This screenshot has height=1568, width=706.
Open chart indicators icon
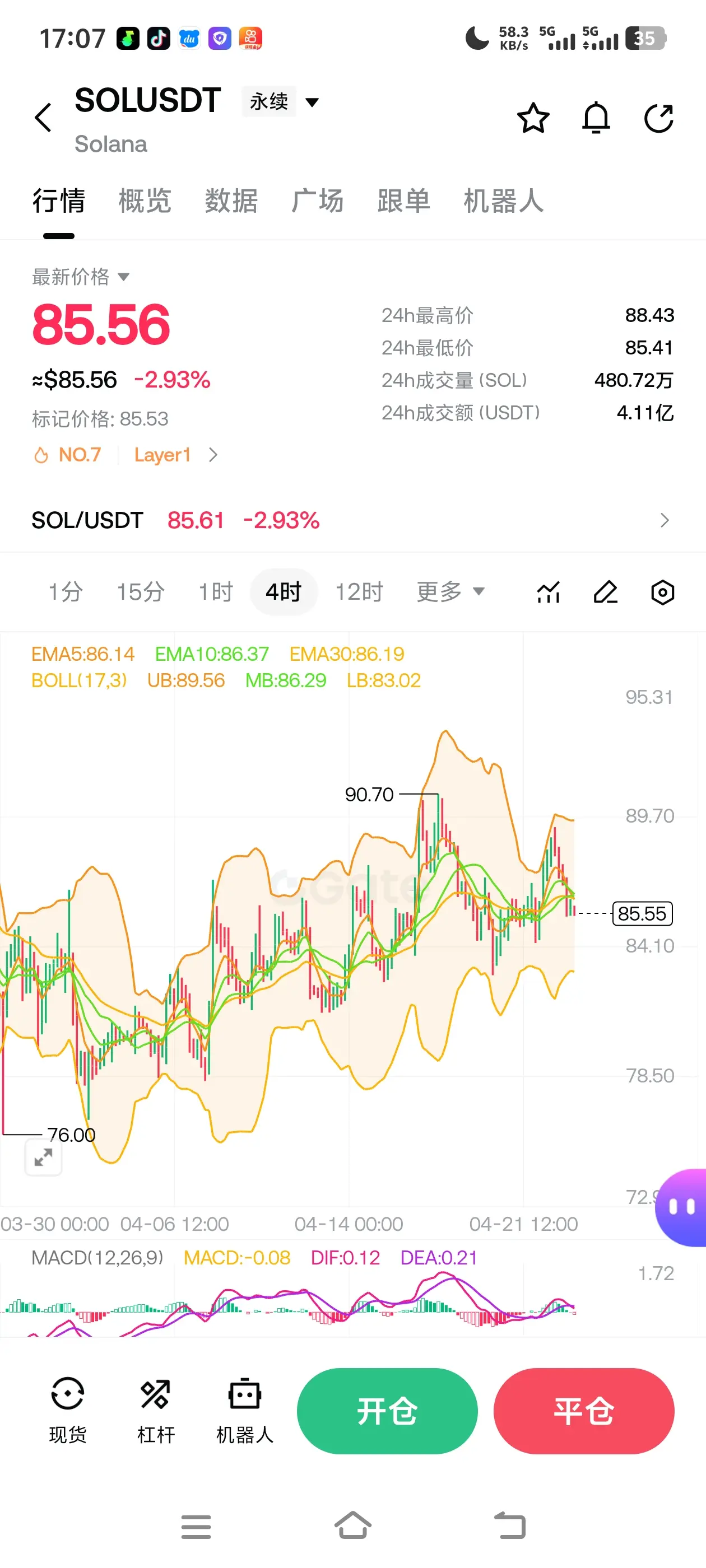pyautogui.click(x=548, y=592)
